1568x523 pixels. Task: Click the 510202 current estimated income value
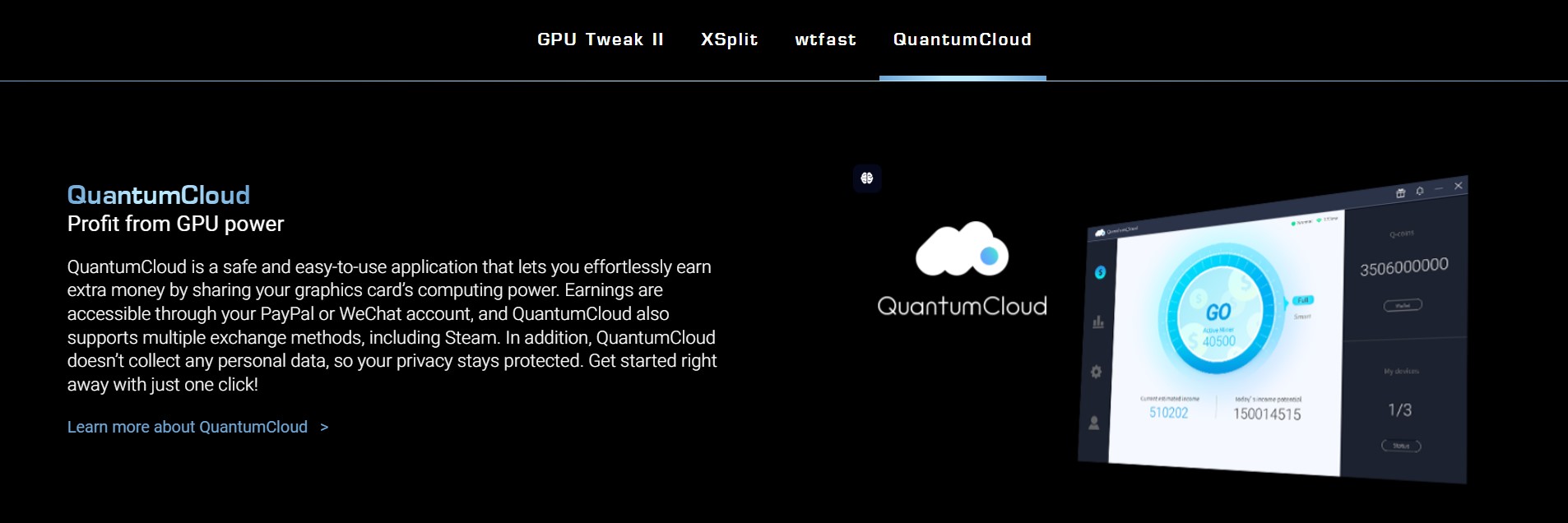pos(1168,413)
